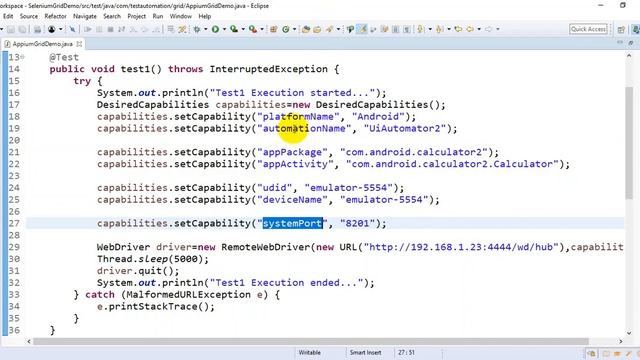This screenshot has width=640, height=360.
Task: Close the AppiumGridDemo.java tab
Action: click(79, 44)
